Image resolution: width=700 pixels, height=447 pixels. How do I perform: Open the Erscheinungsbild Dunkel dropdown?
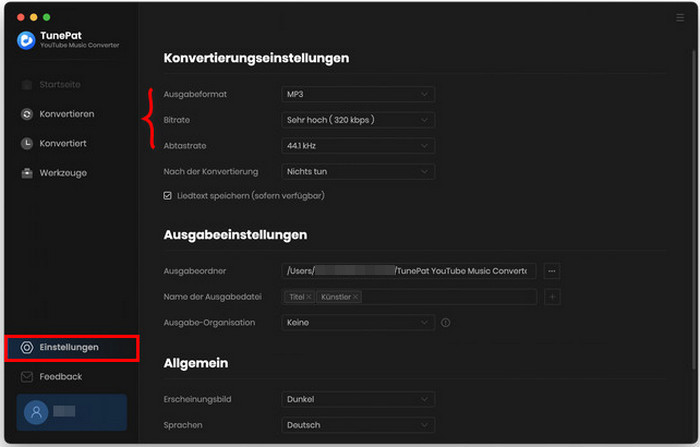[358, 399]
